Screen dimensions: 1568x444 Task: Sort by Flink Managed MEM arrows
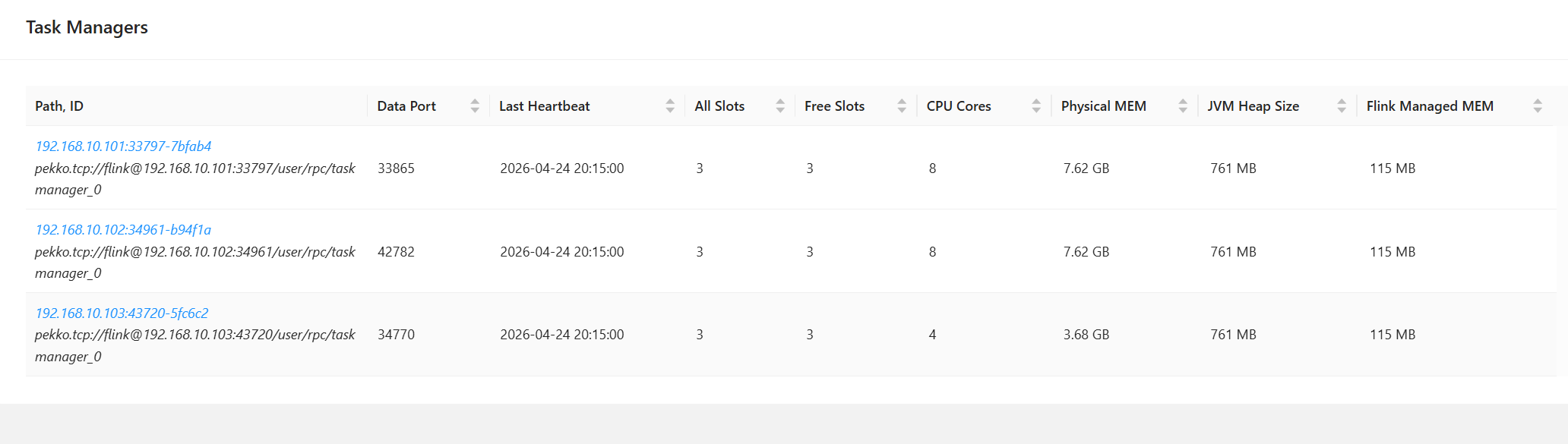(x=1538, y=106)
